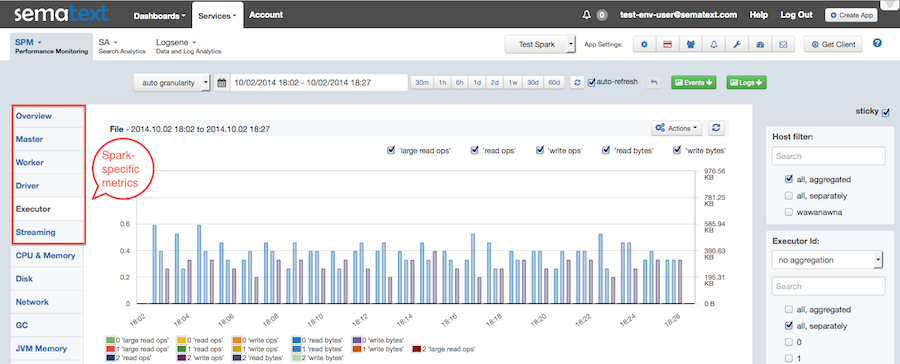Click the blue help question mark icon
The height and width of the screenshot is (364, 900).
point(877,43)
